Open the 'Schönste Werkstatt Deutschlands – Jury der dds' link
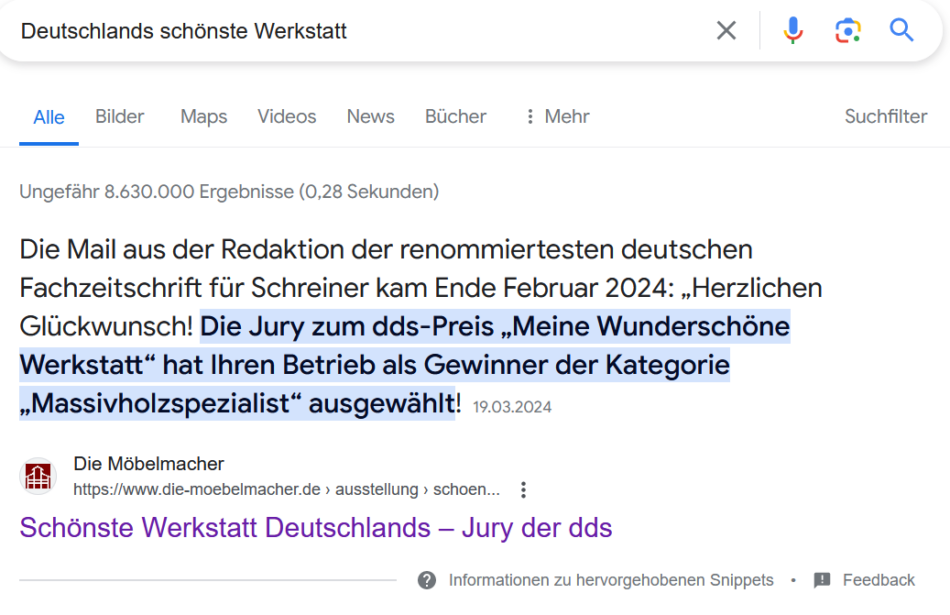The image size is (950, 615). [x=316, y=528]
